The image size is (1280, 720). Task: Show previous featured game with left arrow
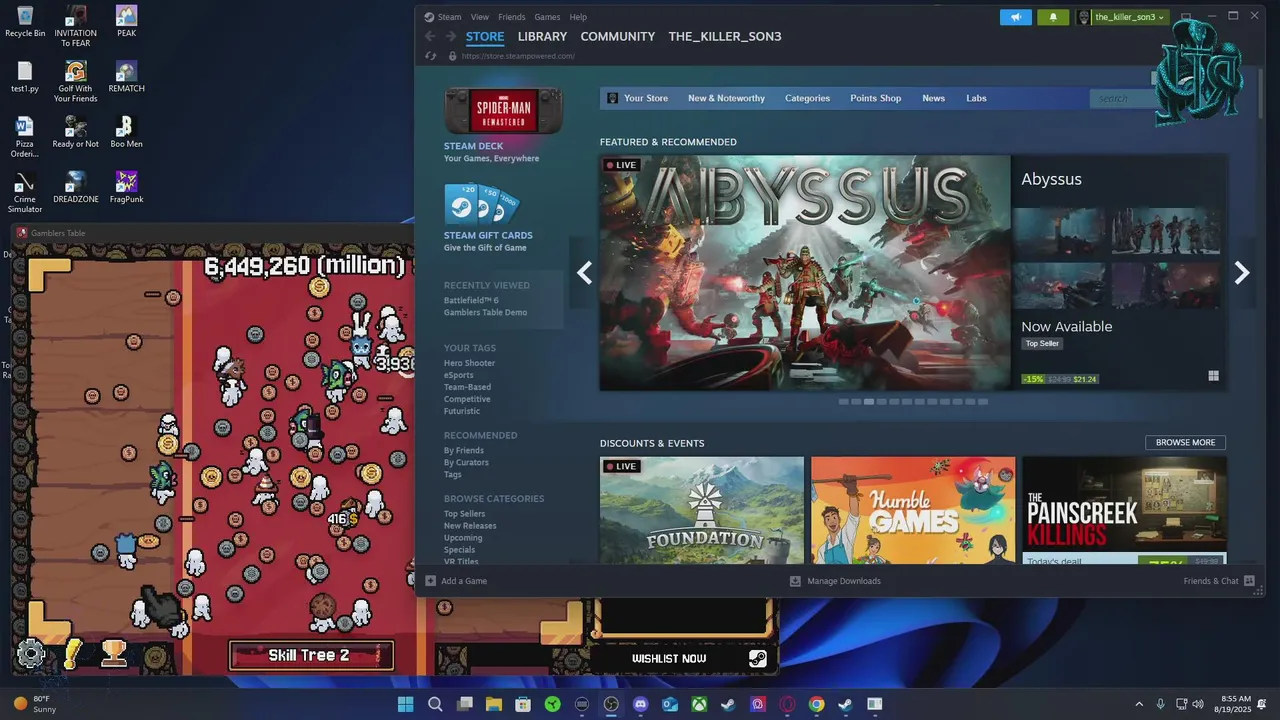(x=585, y=272)
